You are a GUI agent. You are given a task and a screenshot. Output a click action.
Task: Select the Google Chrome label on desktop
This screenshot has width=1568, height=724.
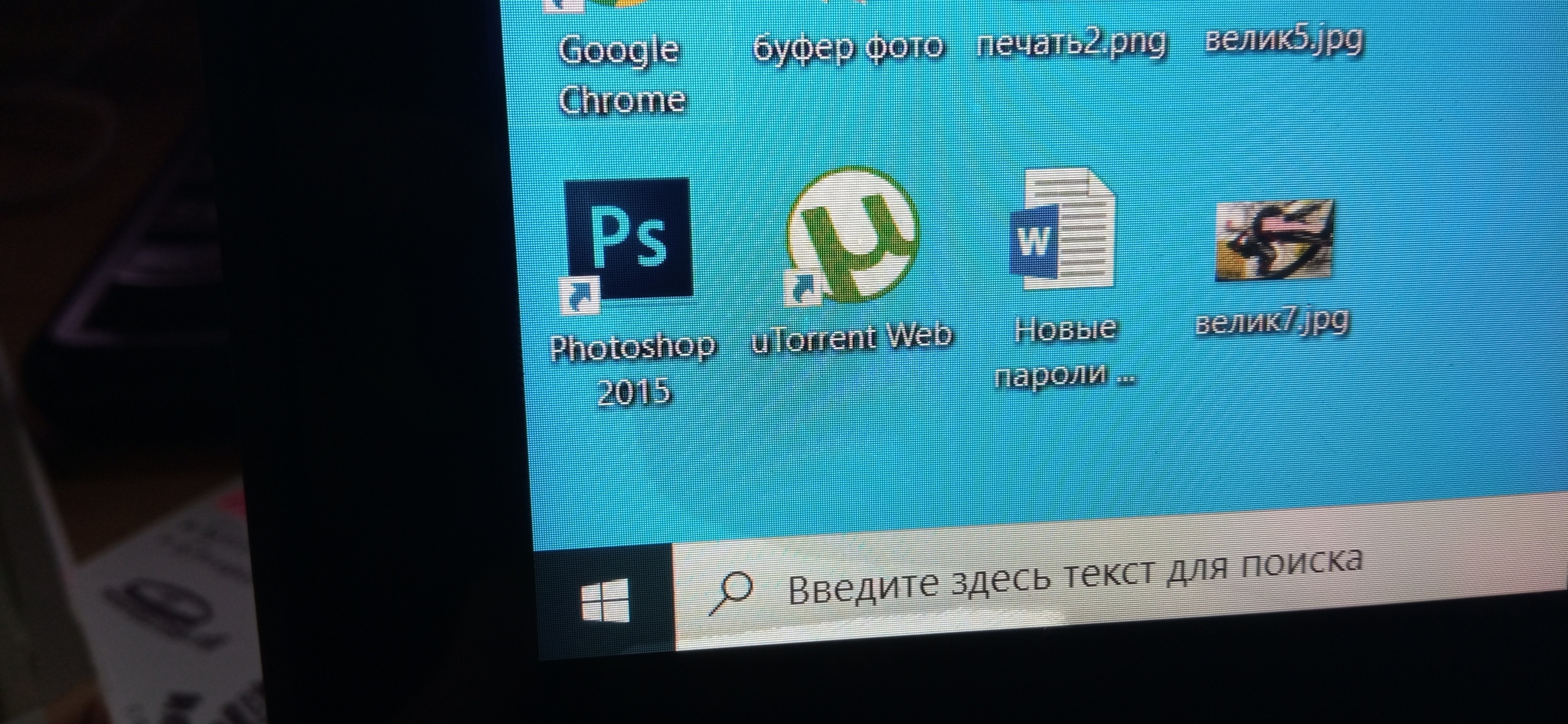621,75
